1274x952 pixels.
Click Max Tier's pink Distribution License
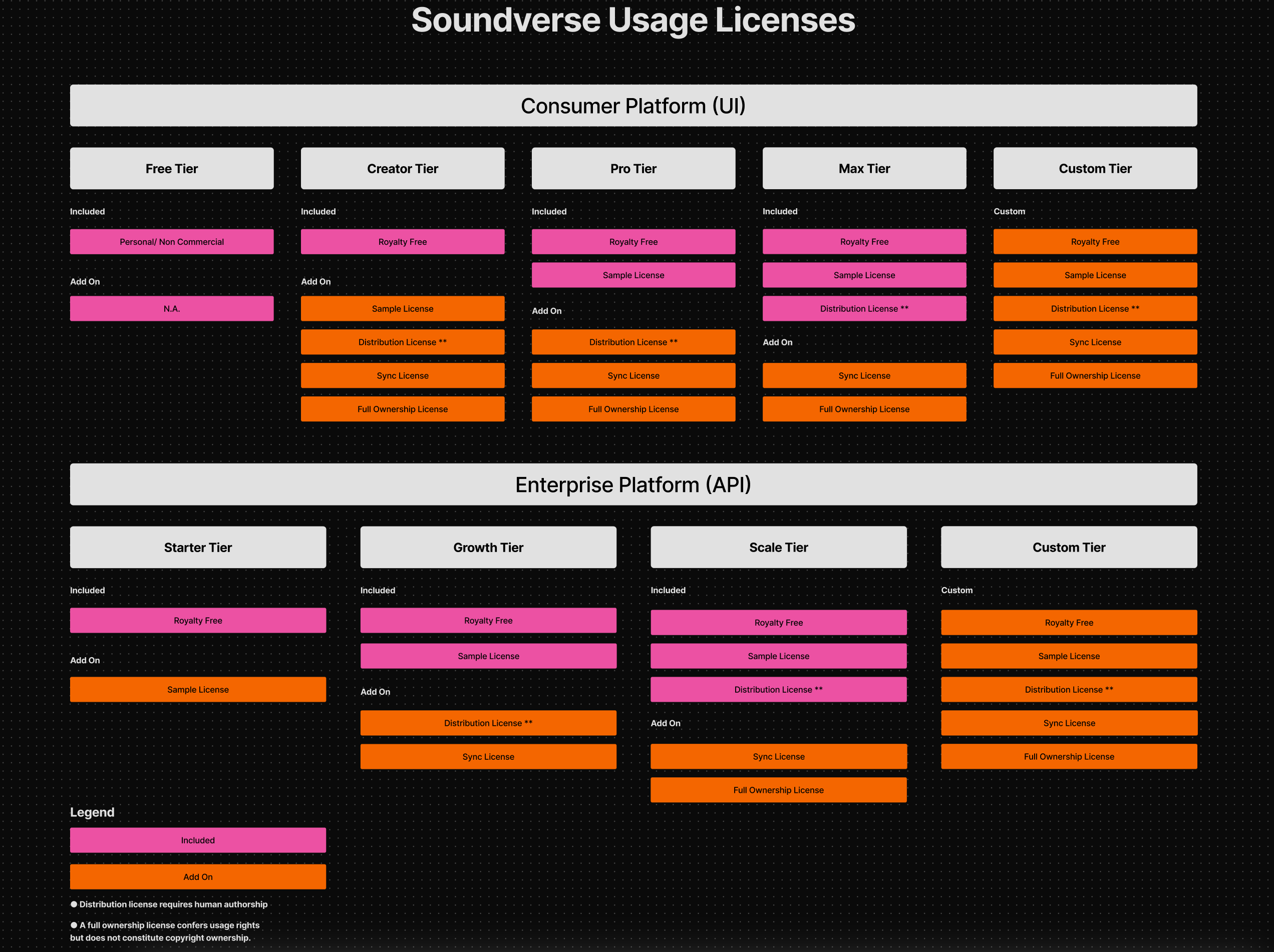[x=864, y=308]
